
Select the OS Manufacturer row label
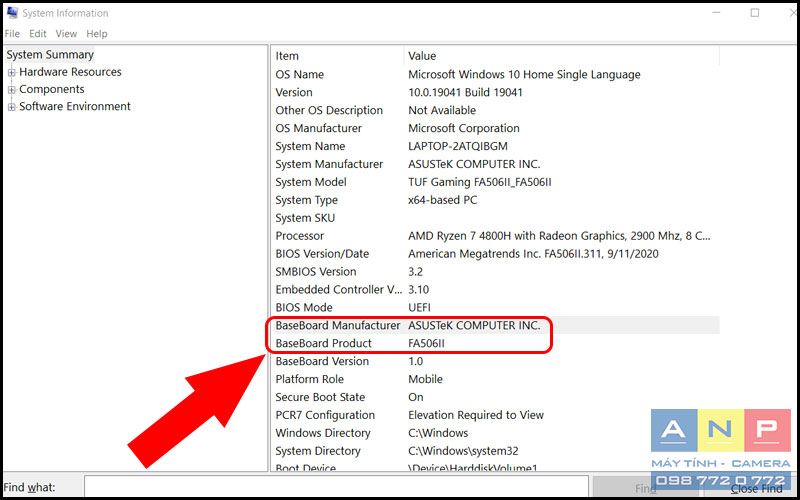click(x=318, y=128)
